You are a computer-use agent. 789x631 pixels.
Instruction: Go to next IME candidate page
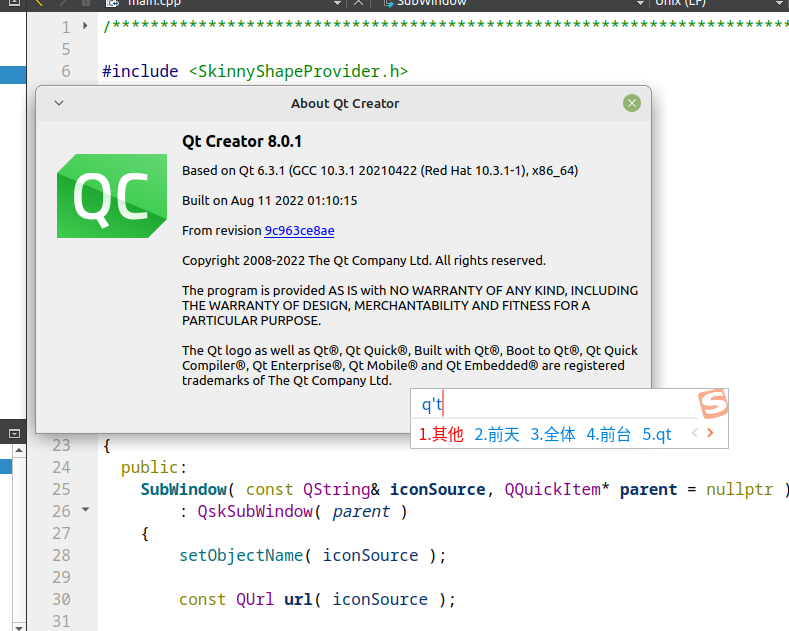pos(711,433)
